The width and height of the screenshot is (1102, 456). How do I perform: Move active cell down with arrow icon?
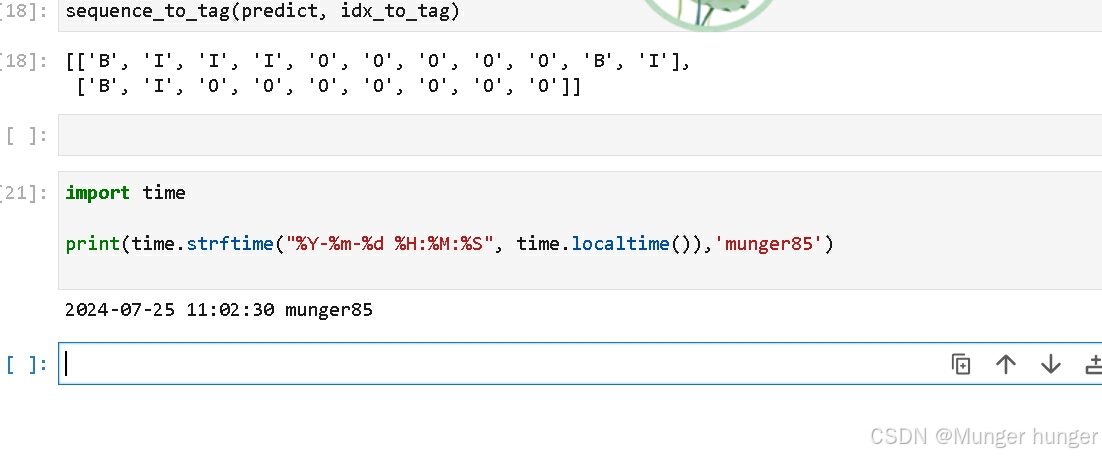pyautogui.click(x=1051, y=364)
